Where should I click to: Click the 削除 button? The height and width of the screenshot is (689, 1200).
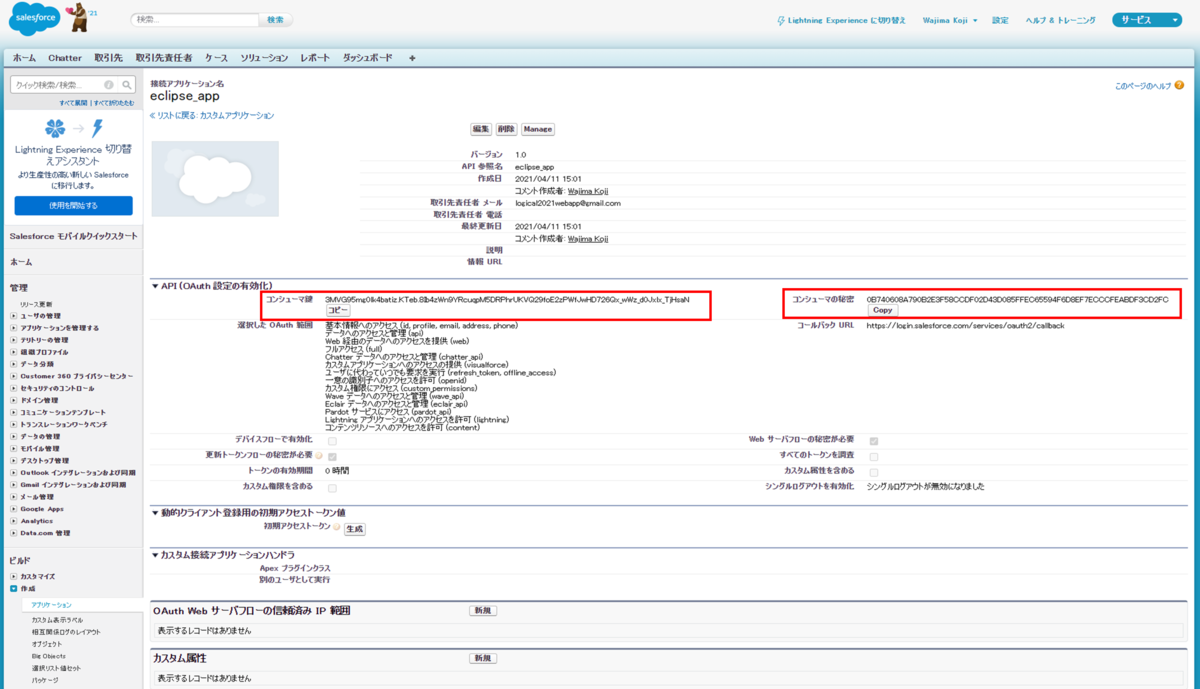pos(506,129)
